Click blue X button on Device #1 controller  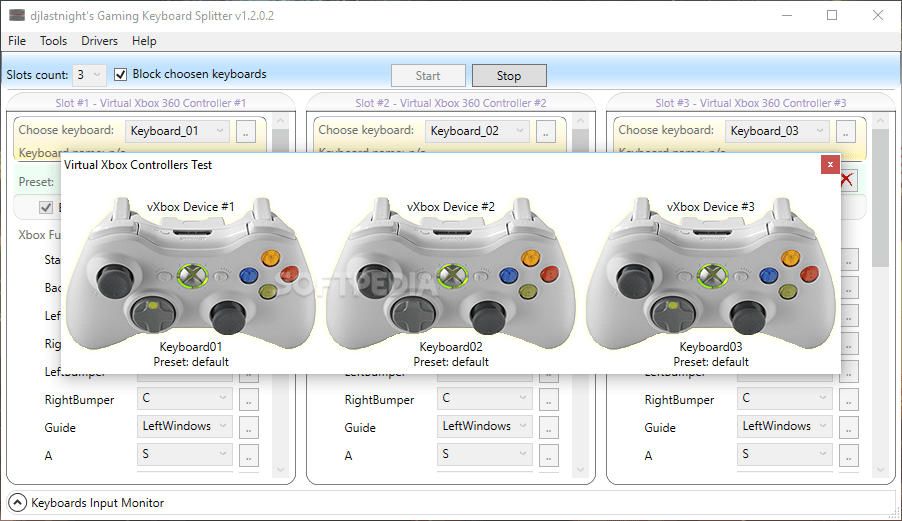[249, 275]
